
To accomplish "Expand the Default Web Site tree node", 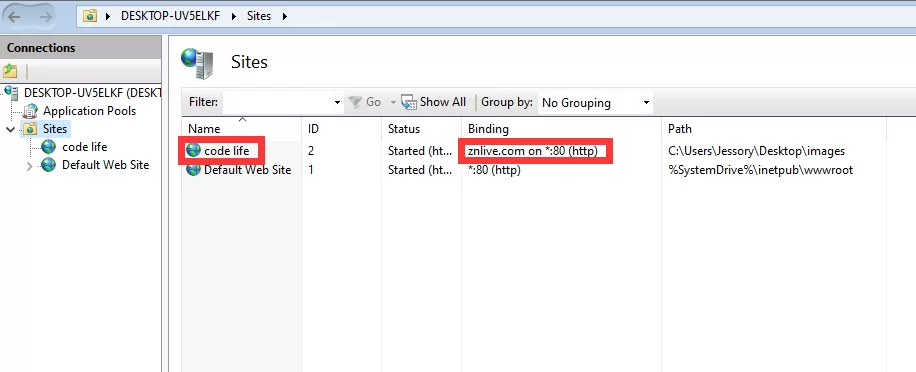I will tap(30, 166).
